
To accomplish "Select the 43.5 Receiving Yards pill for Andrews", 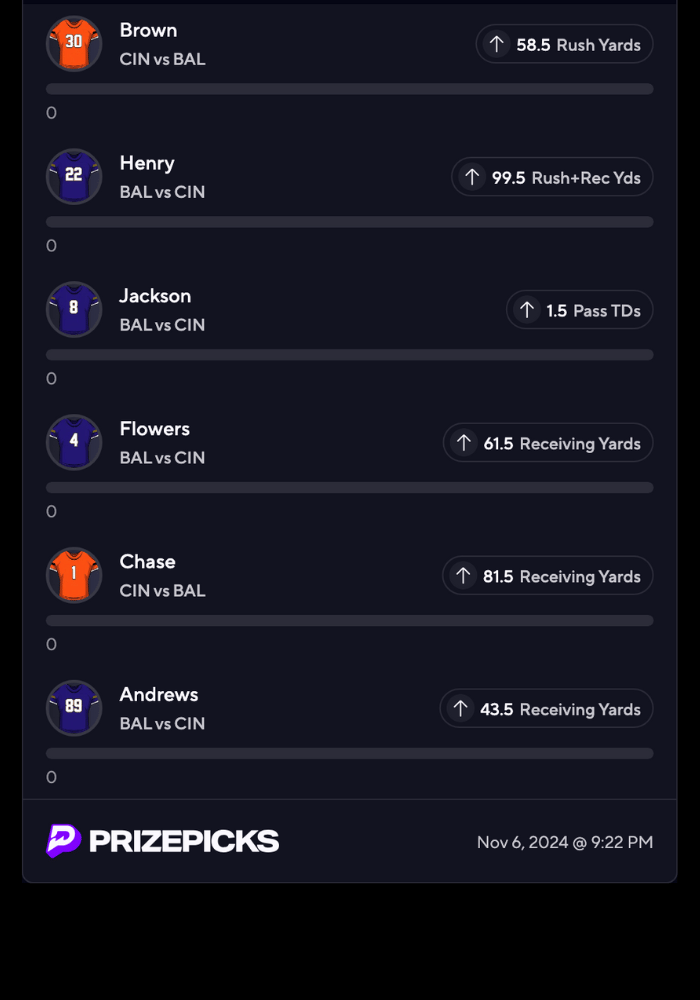I will [x=546, y=709].
